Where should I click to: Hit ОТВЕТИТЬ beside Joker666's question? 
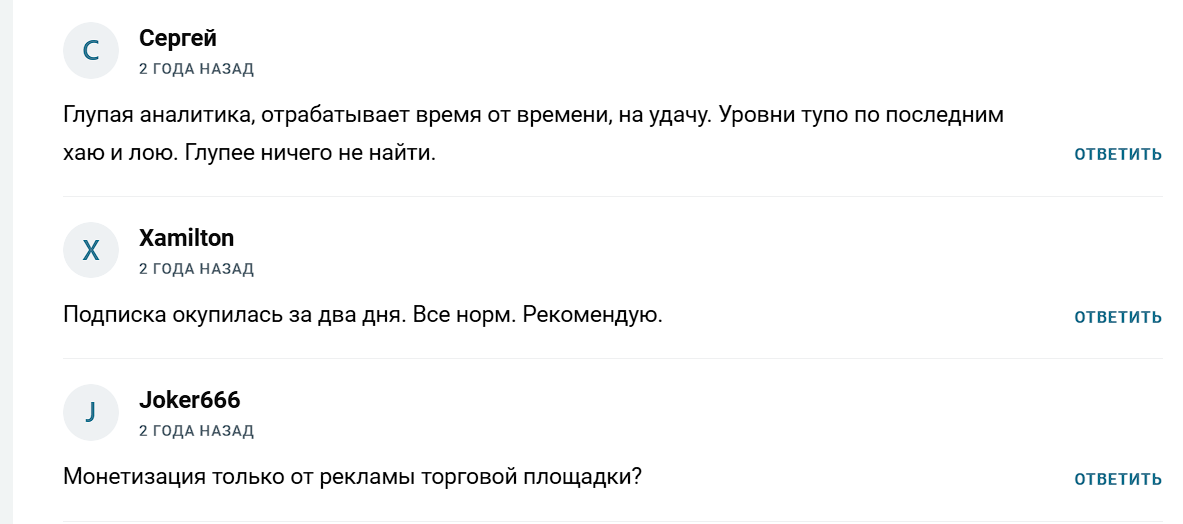click(x=1118, y=480)
